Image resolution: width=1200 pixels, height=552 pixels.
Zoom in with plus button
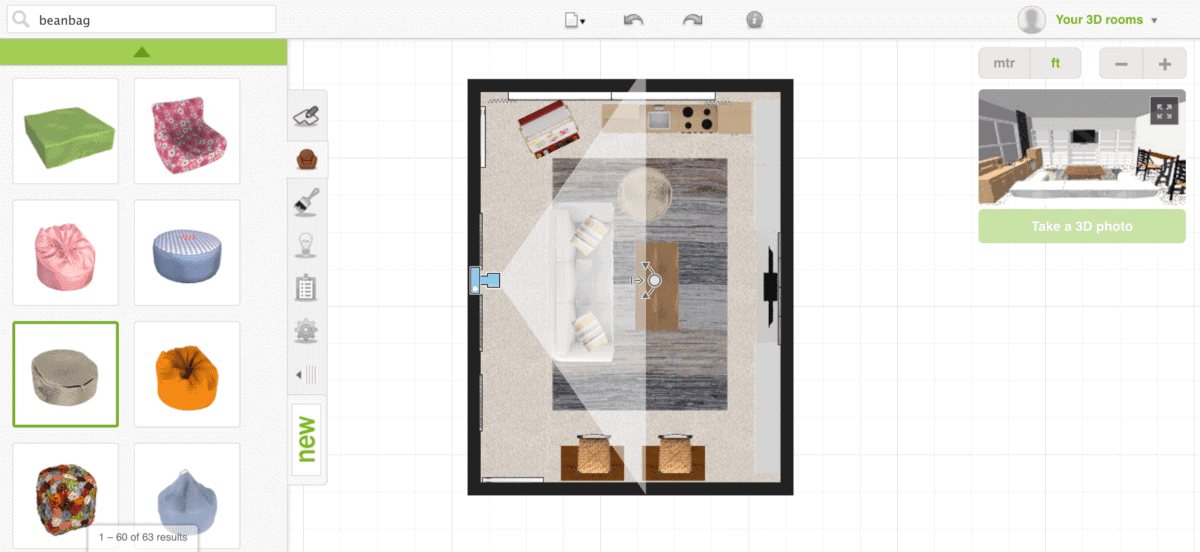pyautogui.click(x=1164, y=64)
